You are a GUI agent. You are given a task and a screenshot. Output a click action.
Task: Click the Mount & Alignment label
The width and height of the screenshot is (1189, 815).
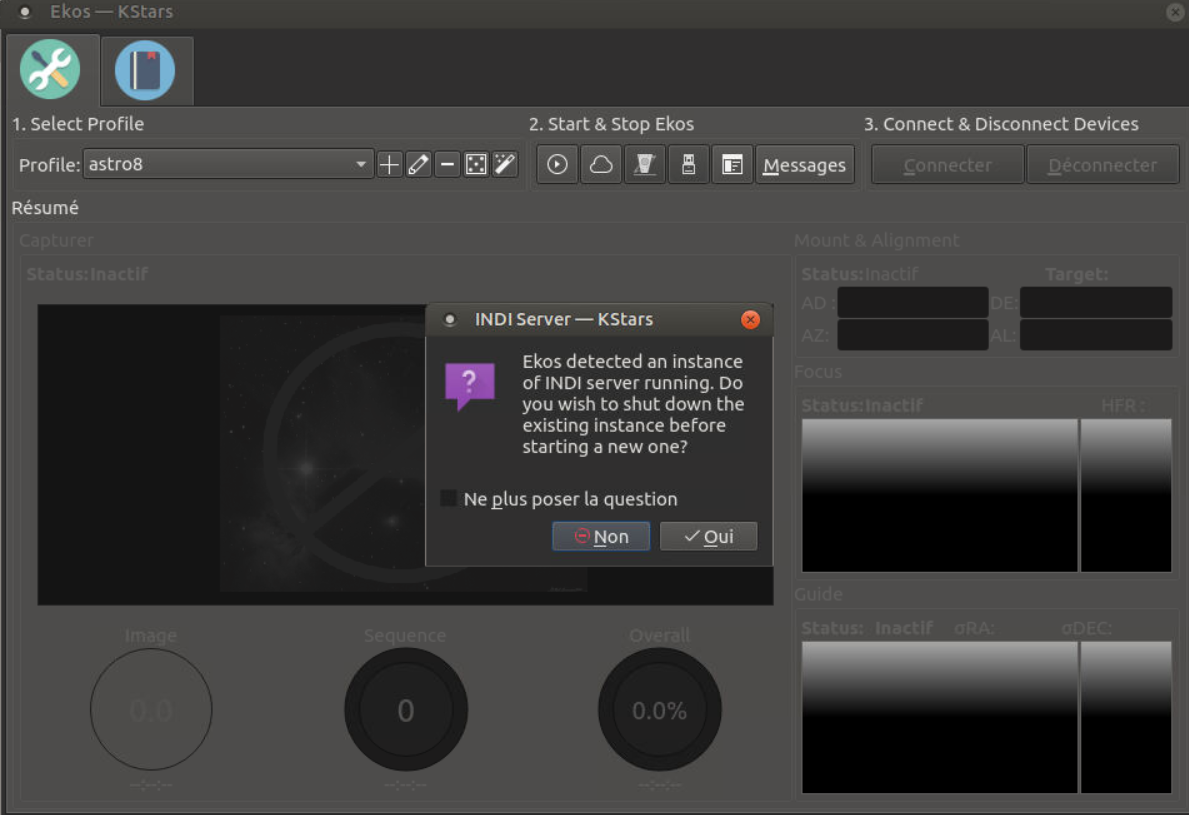877,240
